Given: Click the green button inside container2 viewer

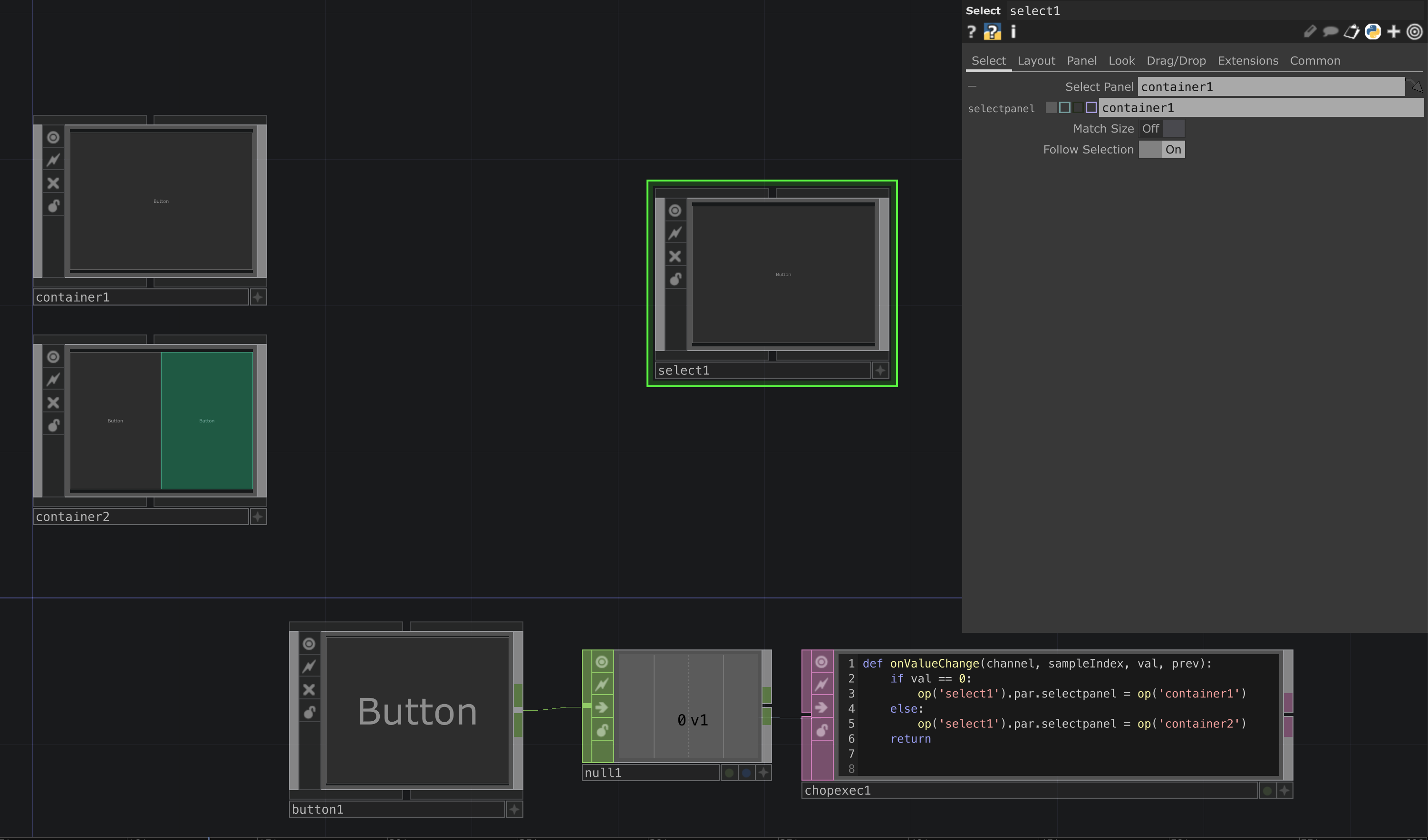Looking at the screenshot, I should [207, 421].
